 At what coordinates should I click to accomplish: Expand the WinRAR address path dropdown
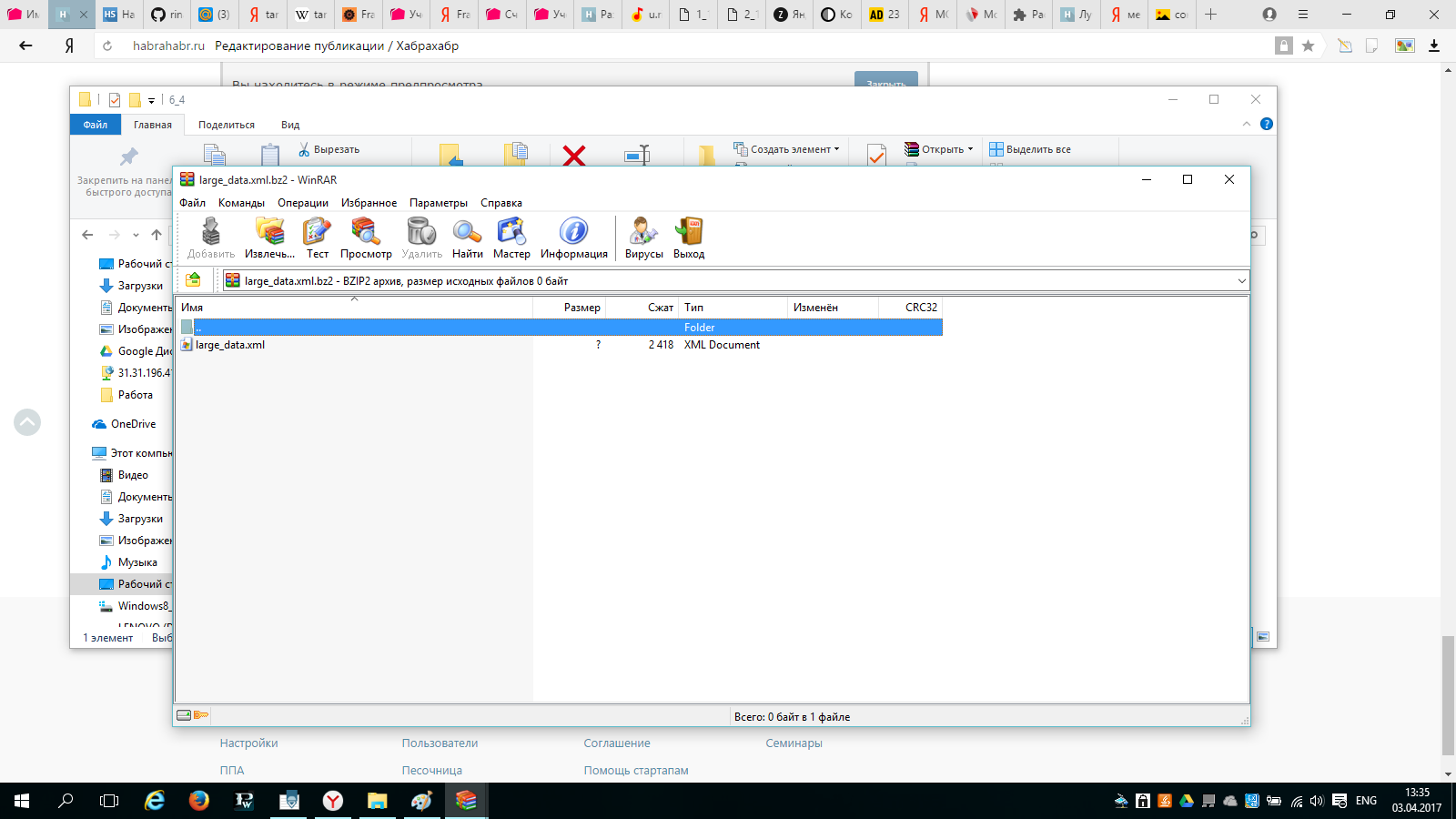(x=1241, y=281)
